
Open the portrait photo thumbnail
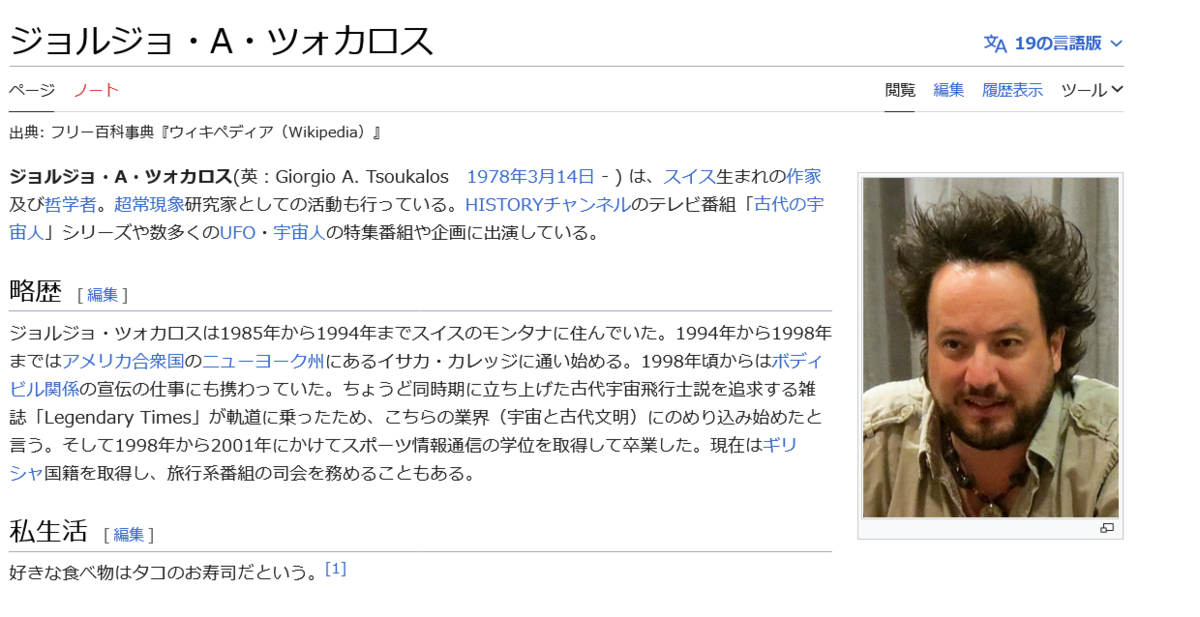click(991, 347)
